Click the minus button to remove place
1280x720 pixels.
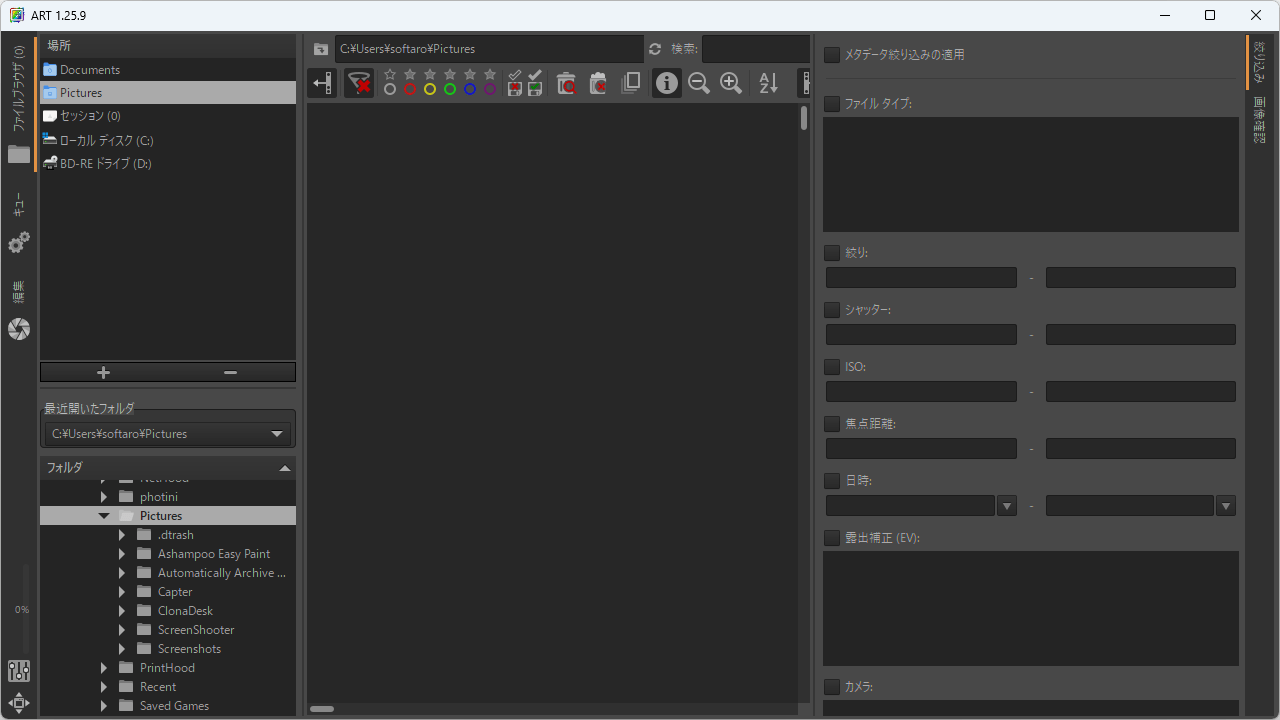[x=231, y=372]
